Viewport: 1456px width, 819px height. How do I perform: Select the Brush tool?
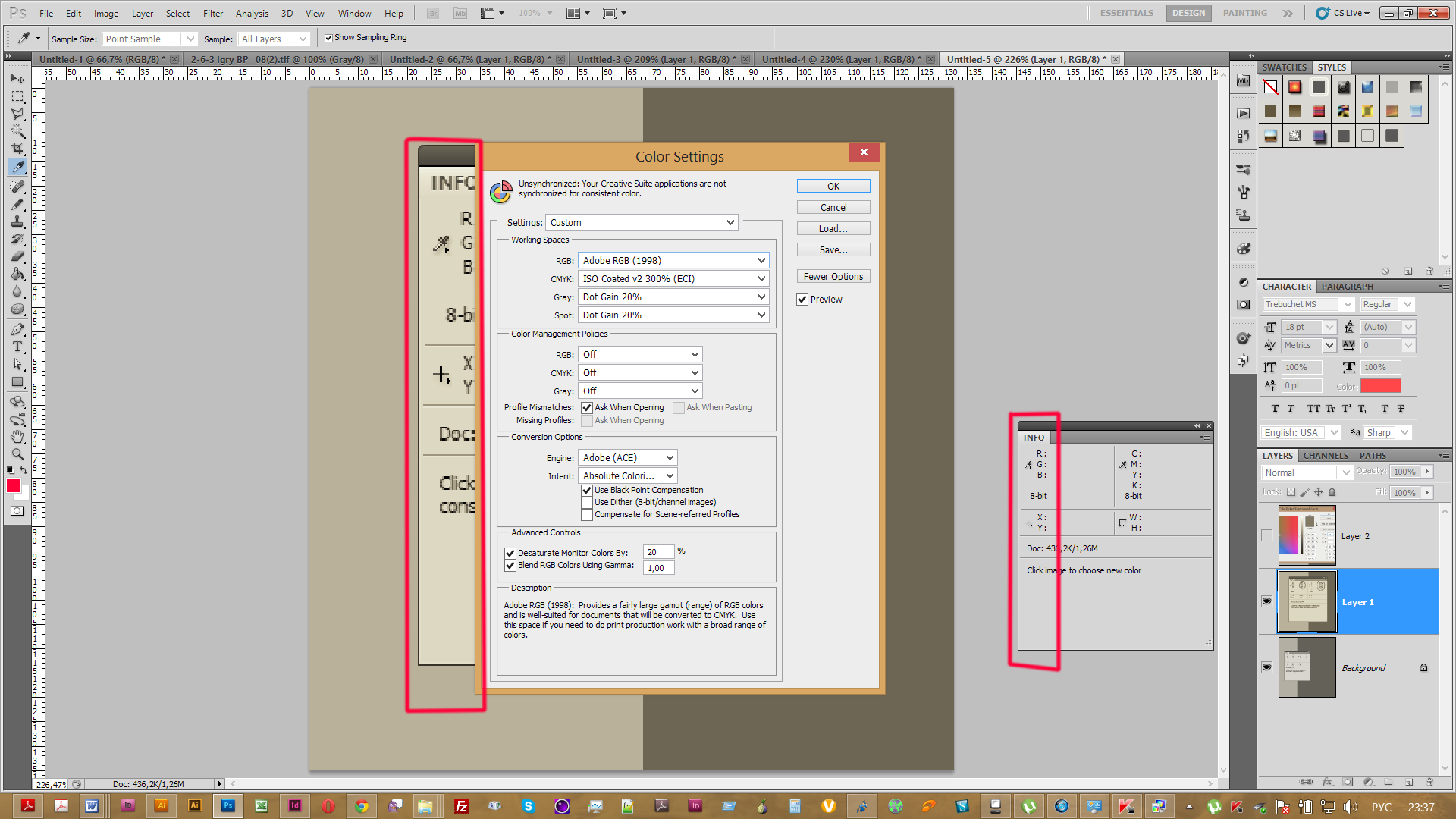17,204
